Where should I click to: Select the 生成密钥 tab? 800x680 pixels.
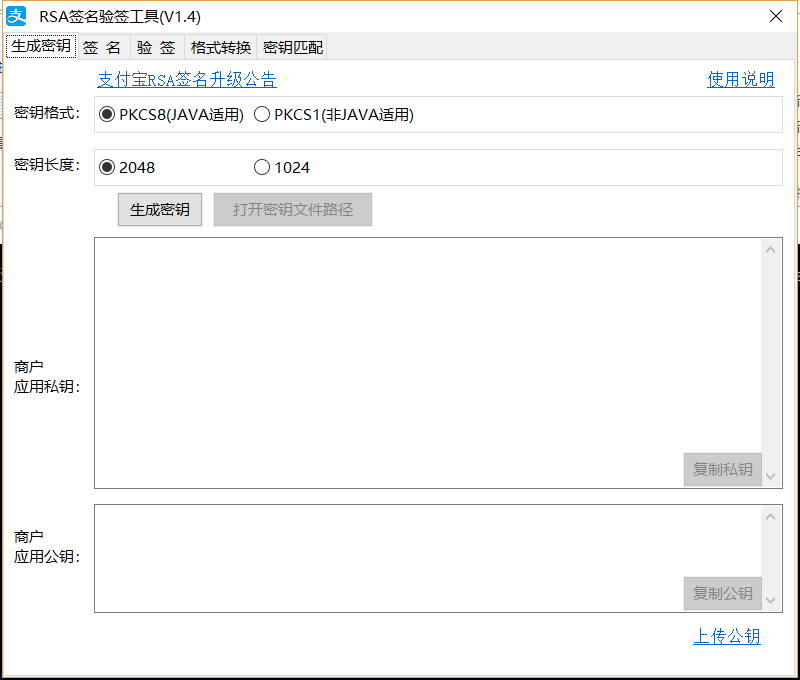40,46
